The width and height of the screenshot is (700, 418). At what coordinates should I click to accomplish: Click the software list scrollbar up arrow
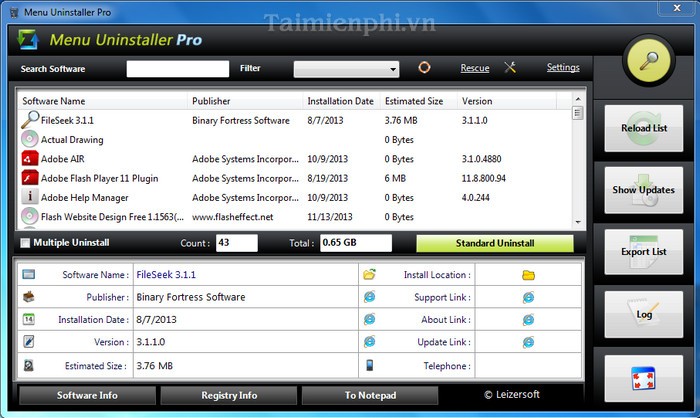[578, 99]
